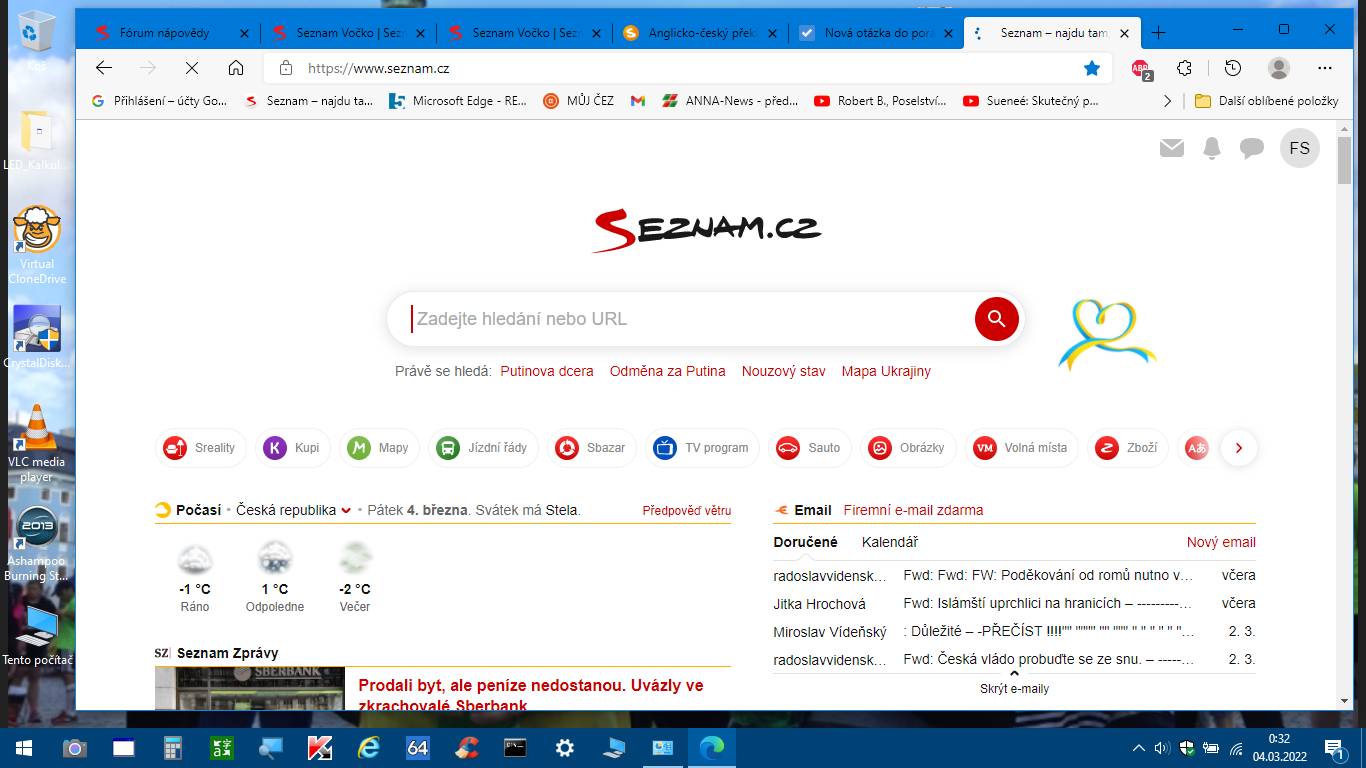Image resolution: width=1366 pixels, height=768 pixels.
Task: Open the Sberbank news headline
Action: (530, 695)
